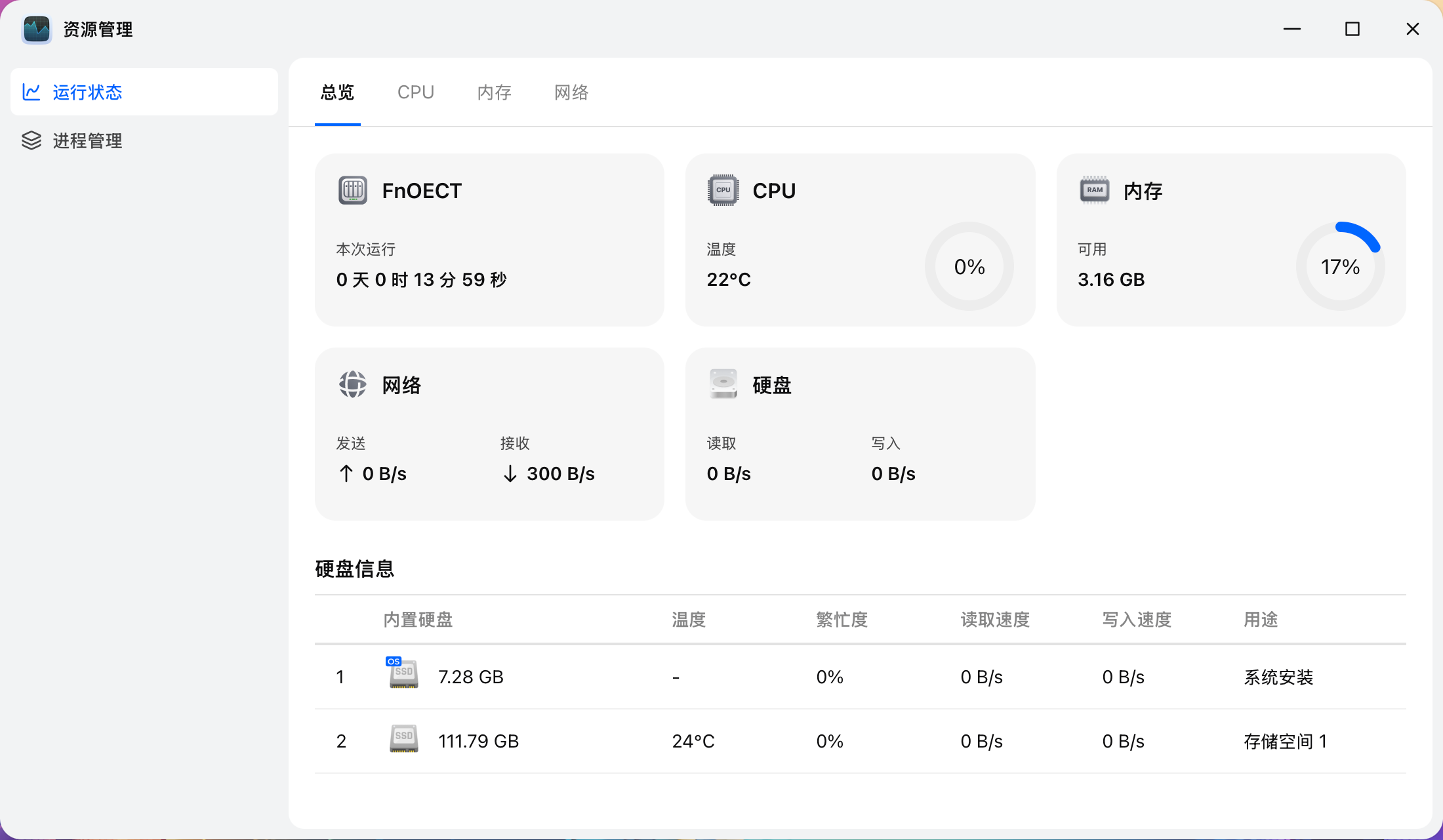Click the RAM icon on 内存 card
The width and height of the screenshot is (1443, 840).
point(1094,190)
